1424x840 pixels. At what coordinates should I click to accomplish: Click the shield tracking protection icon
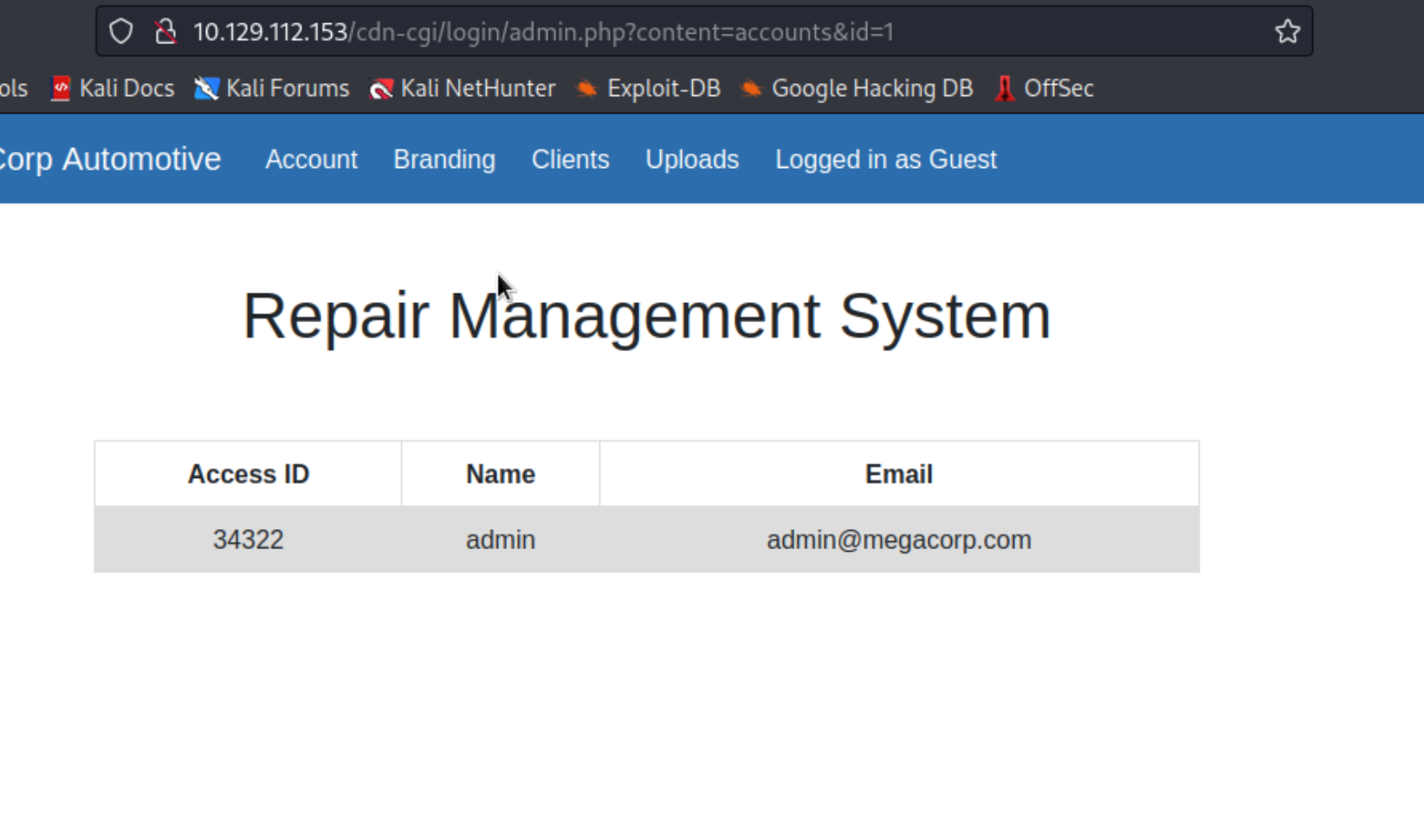click(x=121, y=32)
